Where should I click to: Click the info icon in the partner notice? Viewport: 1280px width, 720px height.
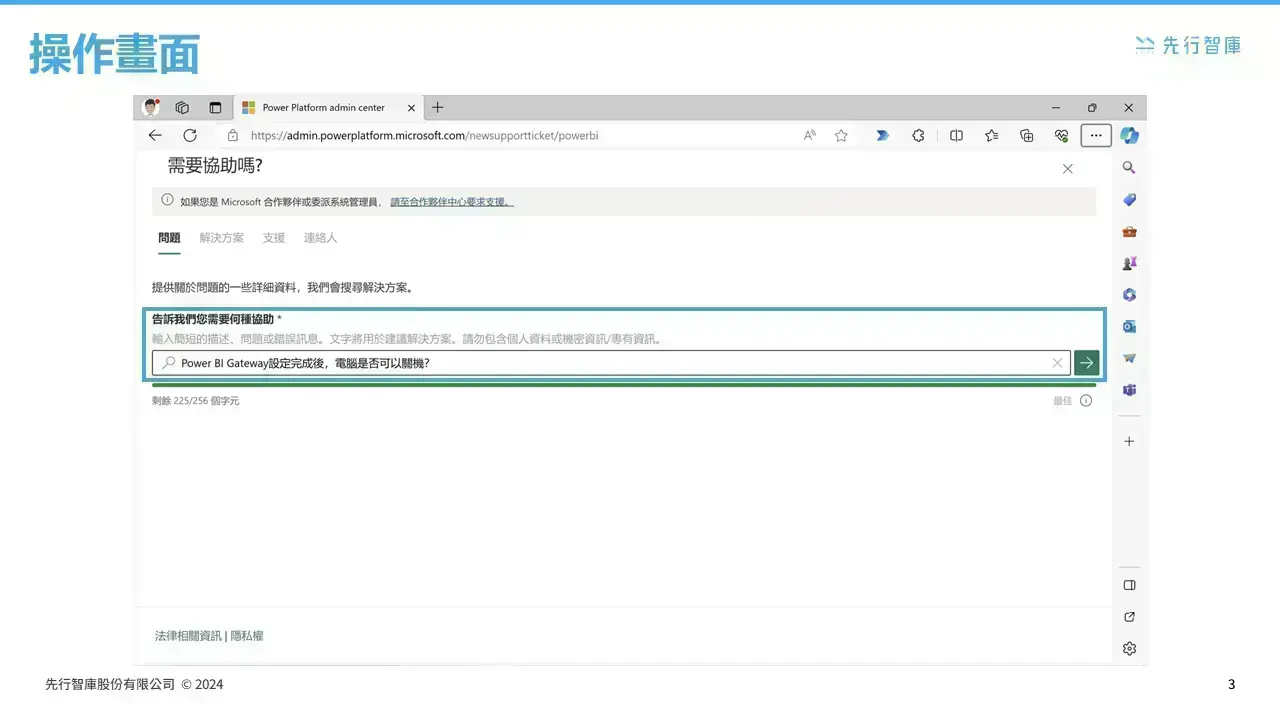(167, 201)
